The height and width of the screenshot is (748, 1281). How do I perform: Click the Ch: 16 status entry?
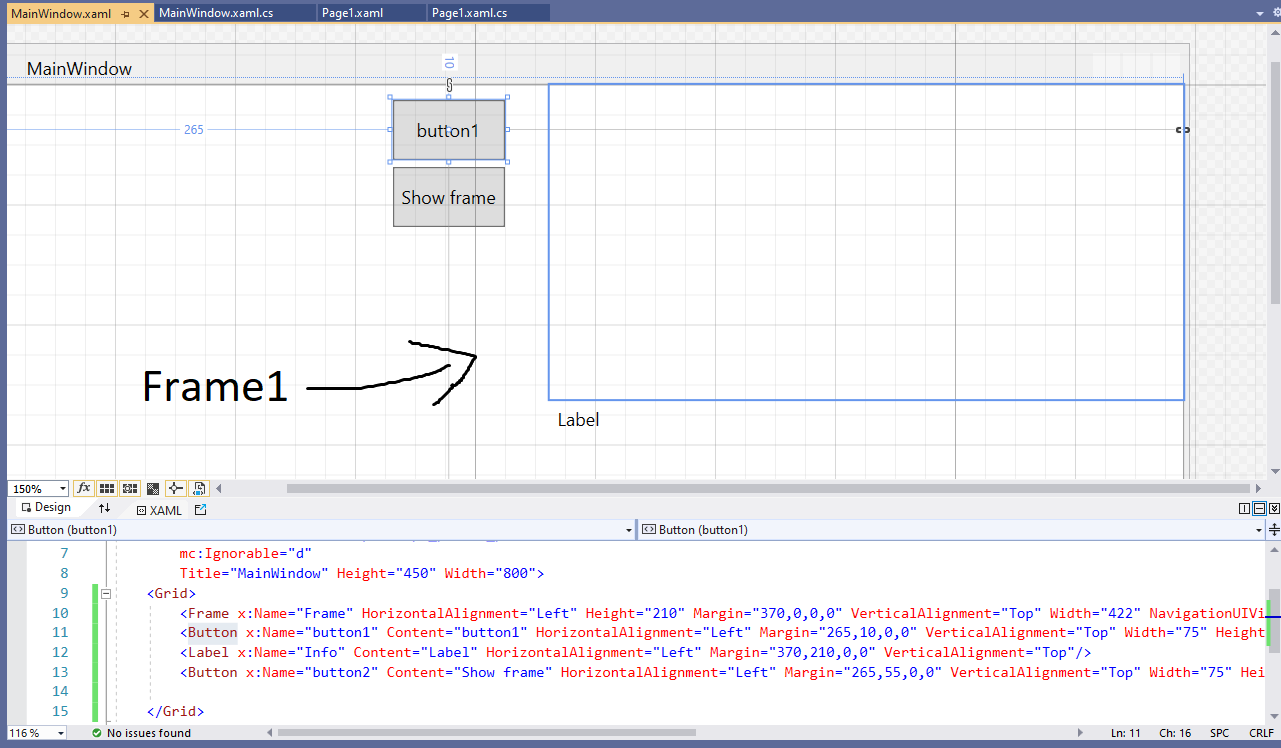click(x=1174, y=733)
